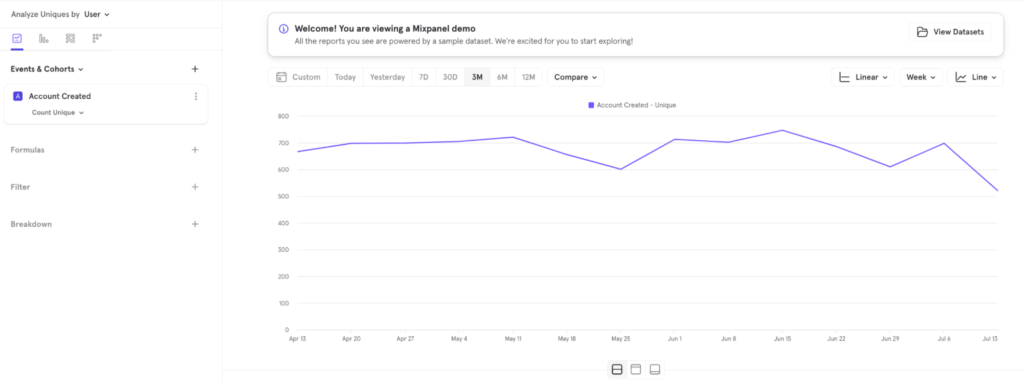Open the Compare dropdown
Image resolution: width=1024 pixels, height=384 pixels.
click(x=575, y=77)
